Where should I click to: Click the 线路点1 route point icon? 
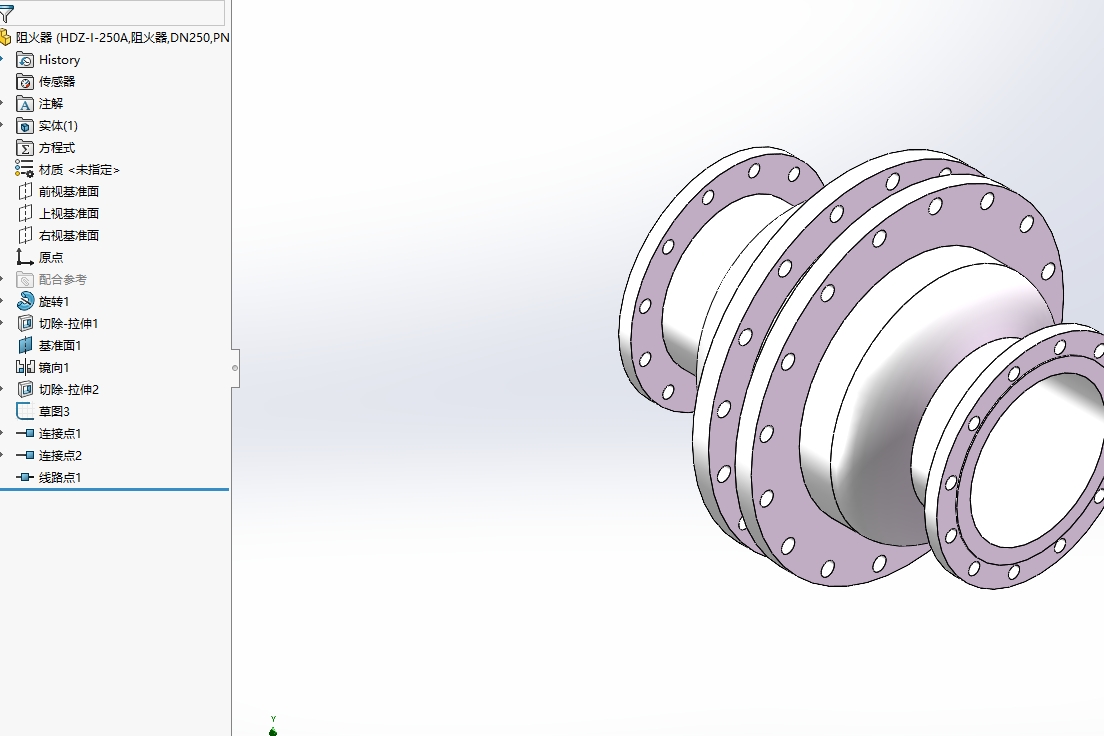[25, 477]
